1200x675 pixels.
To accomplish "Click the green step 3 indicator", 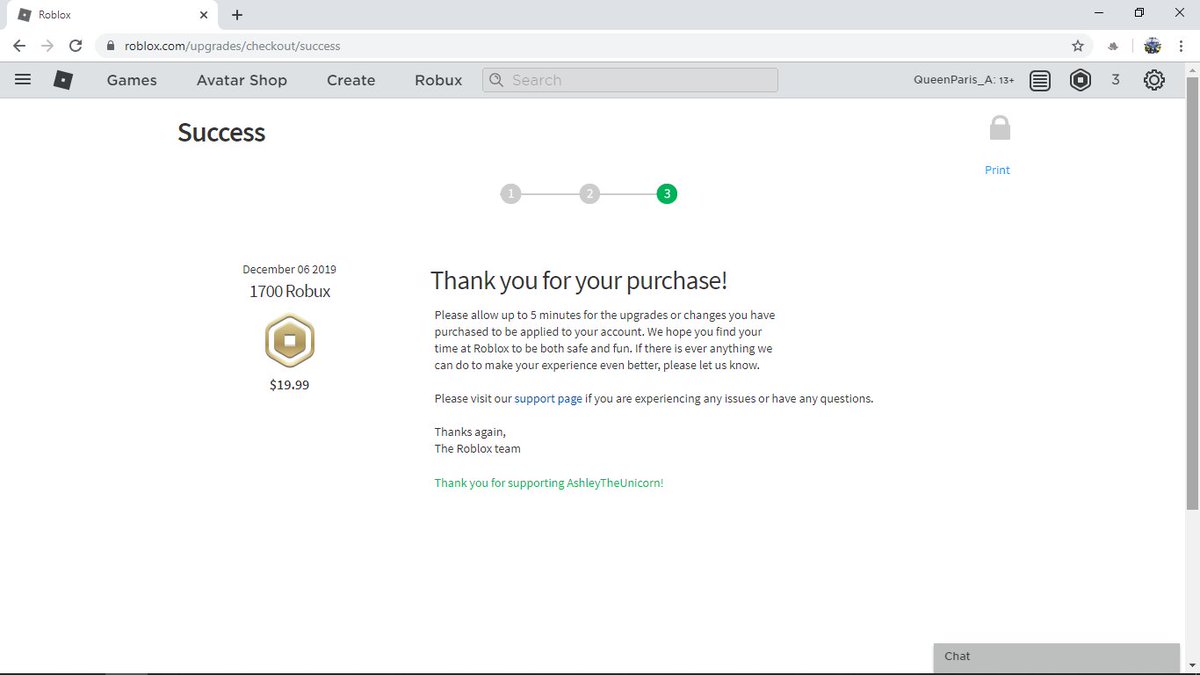I will (x=667, y=194).
